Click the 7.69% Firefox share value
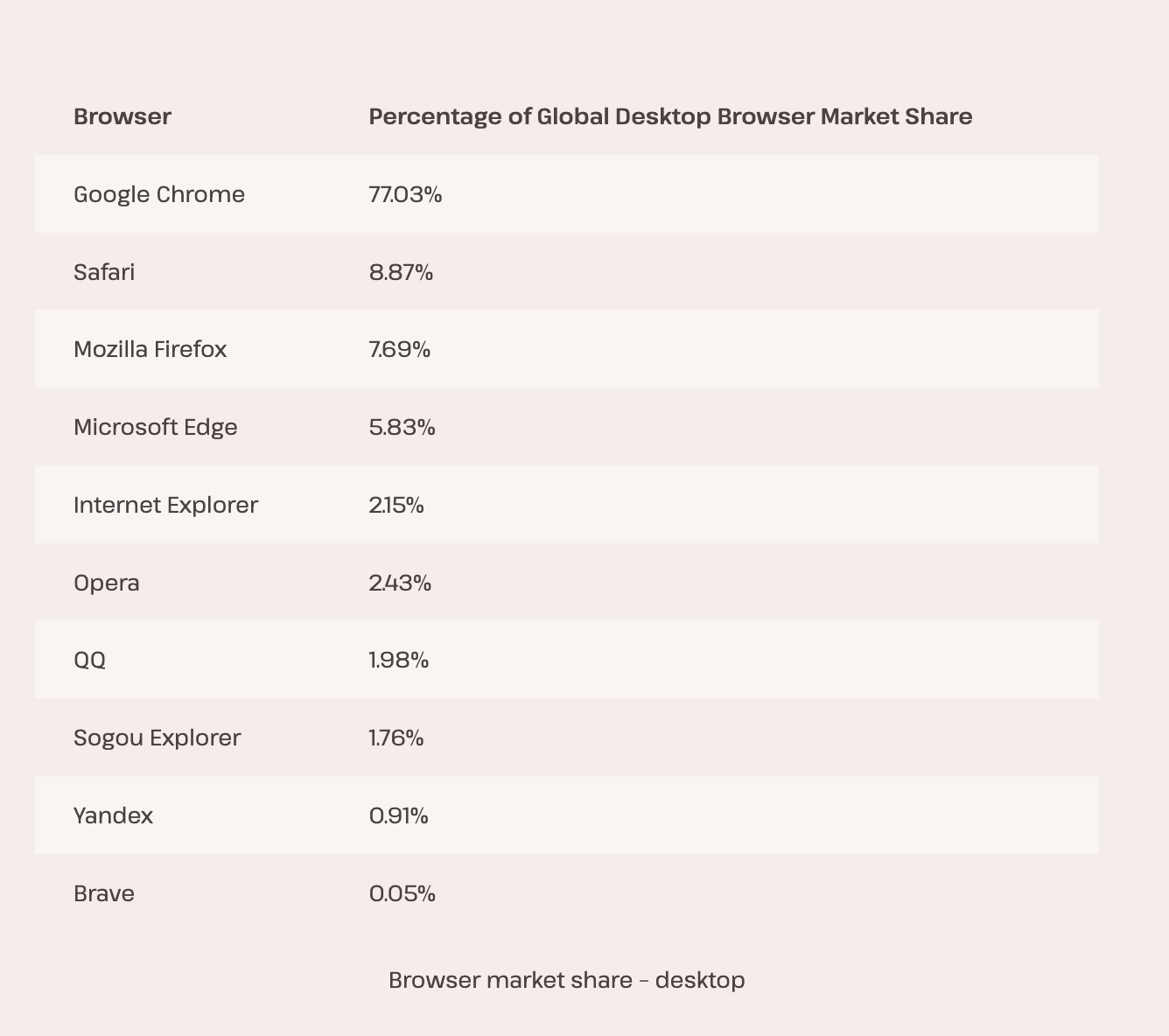The image size is (1169, 1036). tap(400, 349)
